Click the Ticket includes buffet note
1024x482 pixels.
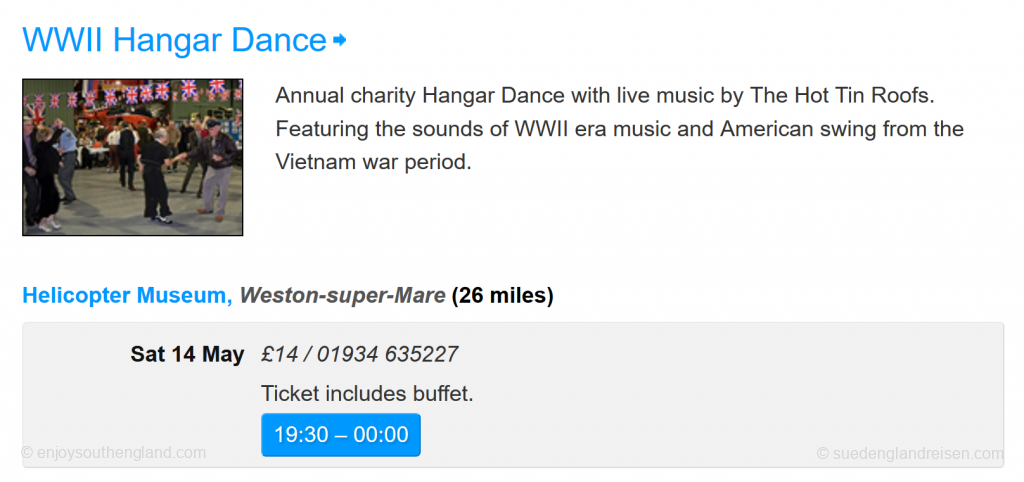pyautogui.click(x=367, y=394)
